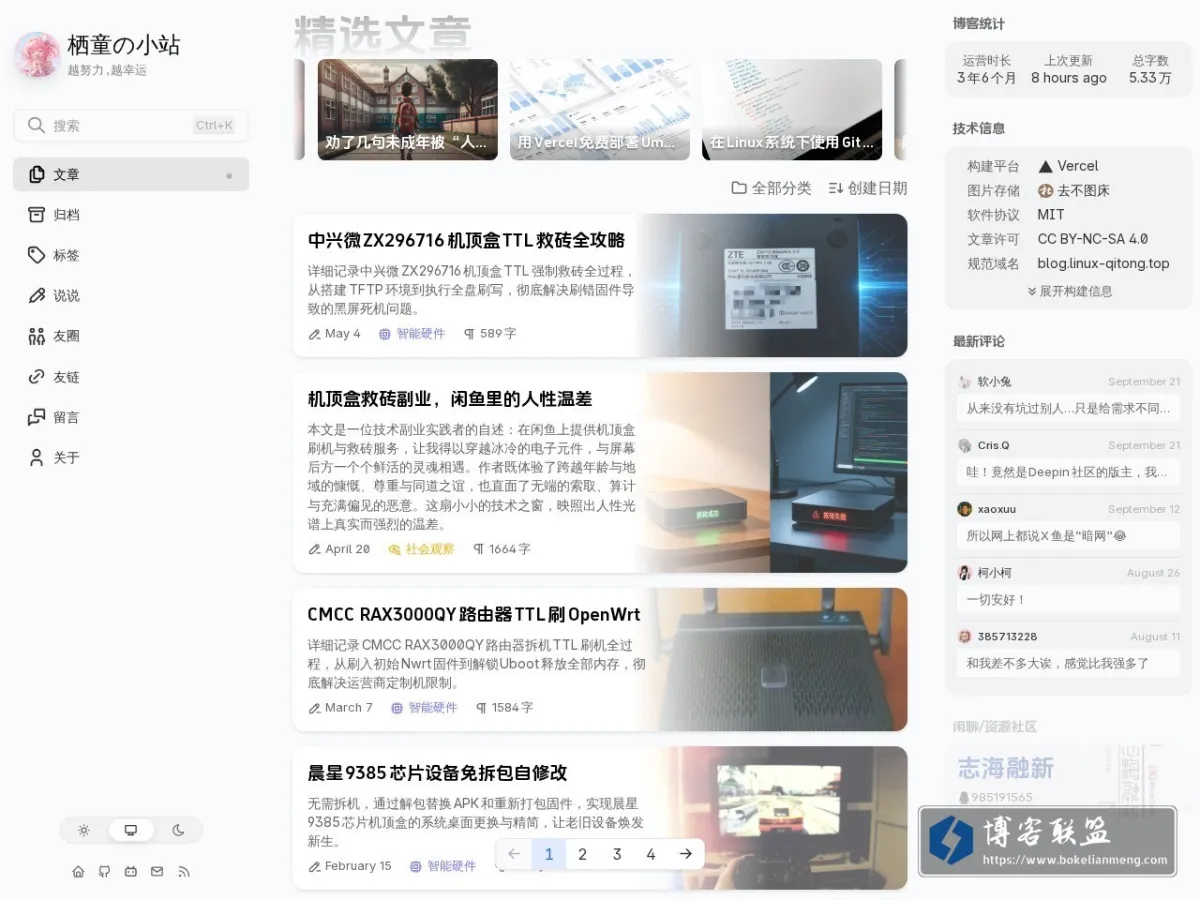Go to page 2 in pagination
The image size is (1200, 900).
pos(583,854)
